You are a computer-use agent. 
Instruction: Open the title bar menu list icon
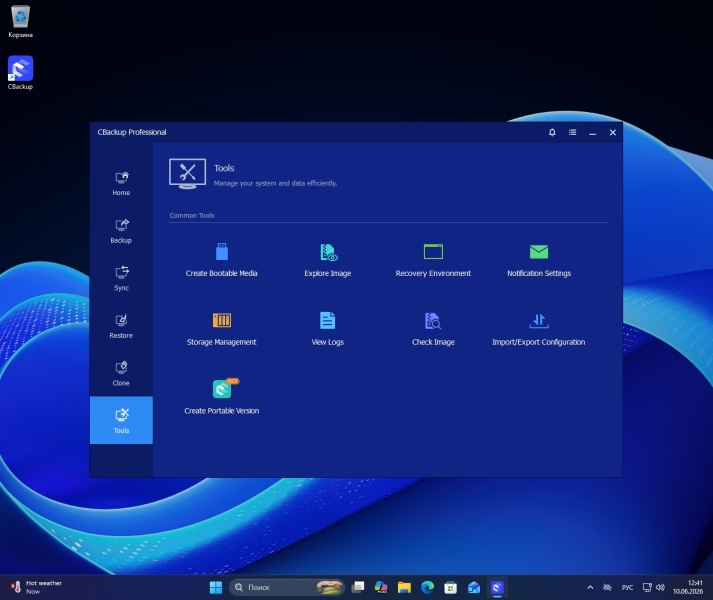point(572,132)
